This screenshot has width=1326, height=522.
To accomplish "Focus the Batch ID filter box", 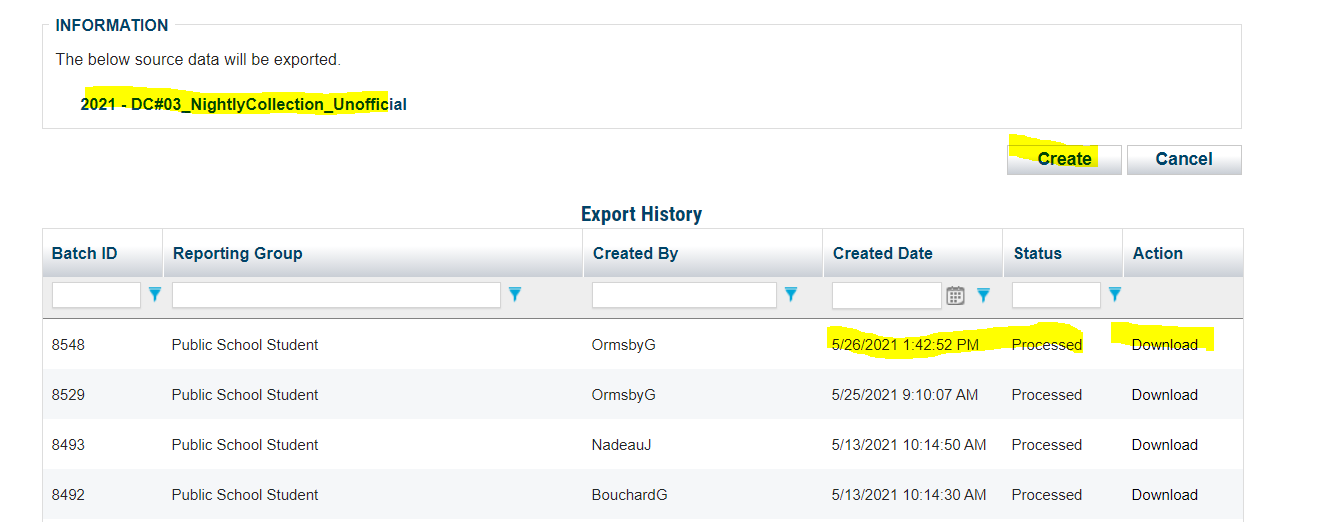I will pos(96,295).
